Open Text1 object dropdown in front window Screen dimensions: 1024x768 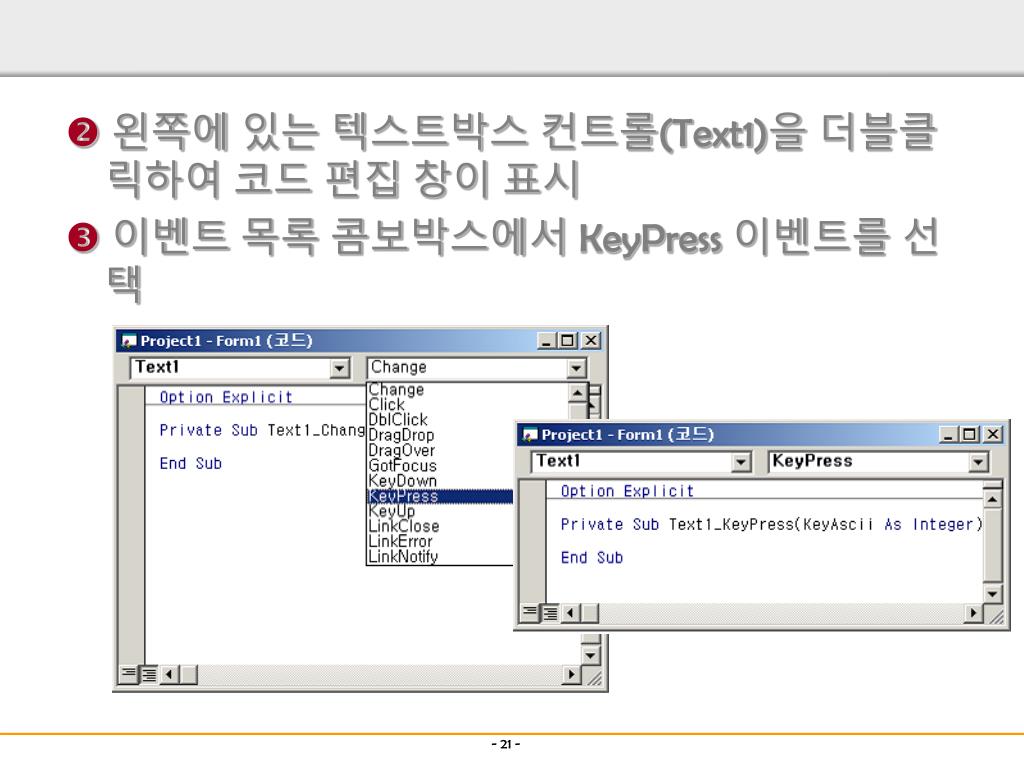740,462
